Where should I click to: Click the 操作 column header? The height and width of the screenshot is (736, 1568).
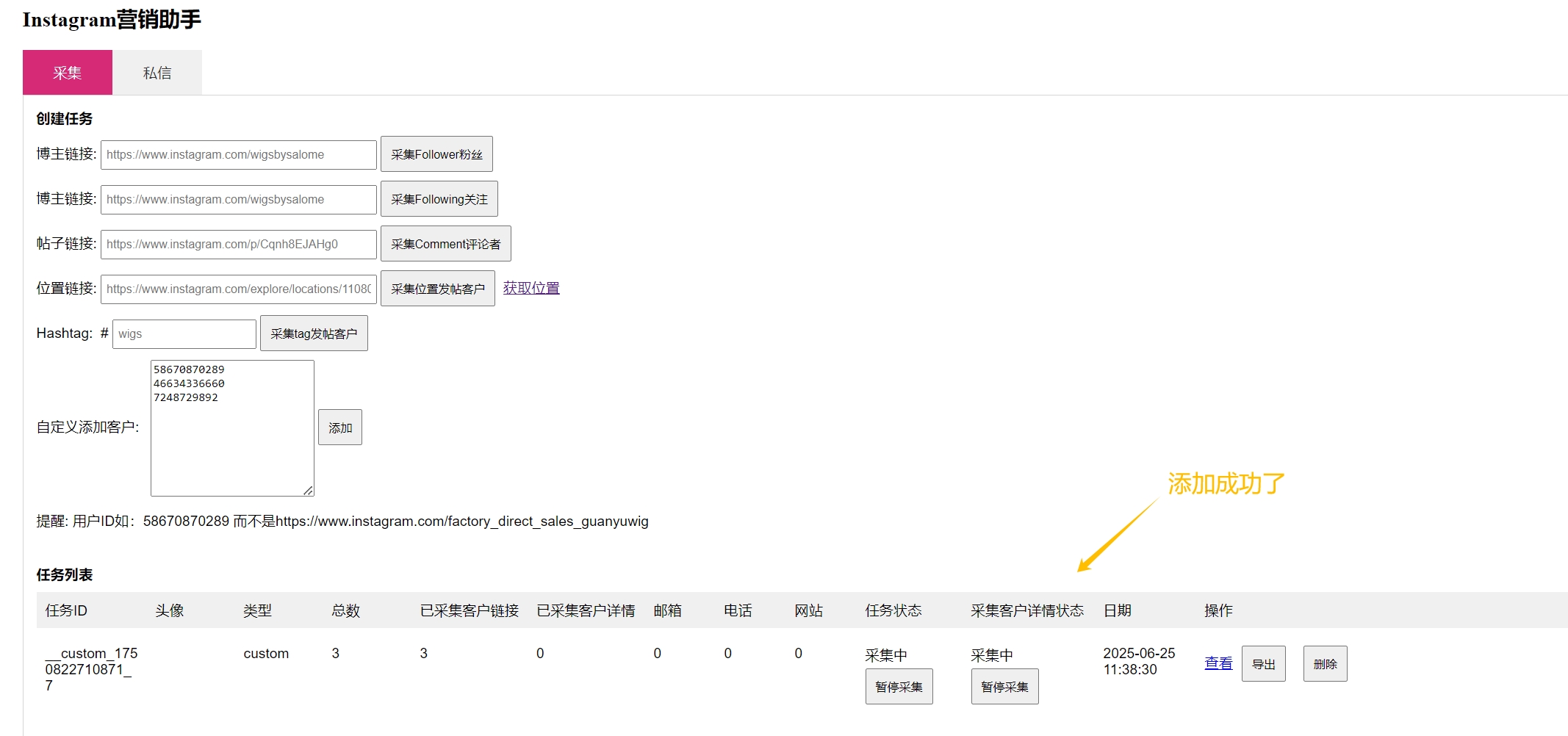coord(1219,610)
